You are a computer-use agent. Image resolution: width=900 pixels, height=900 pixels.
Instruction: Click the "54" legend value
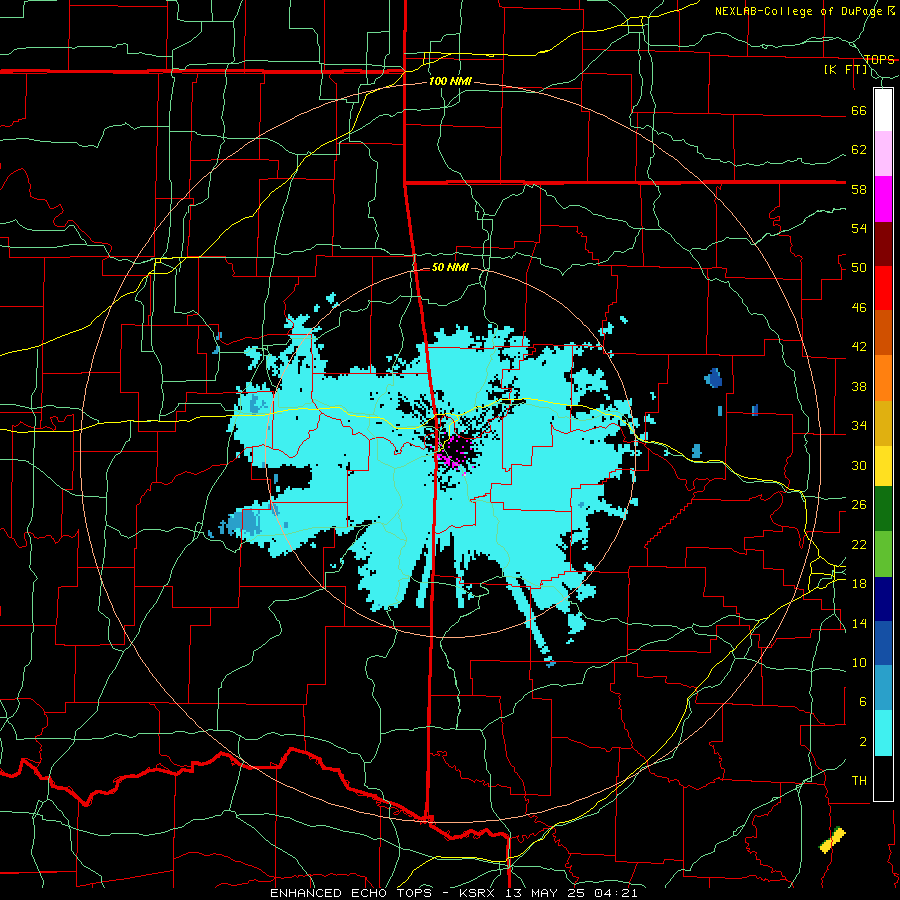pyautogui.click(x=859, y=228)
